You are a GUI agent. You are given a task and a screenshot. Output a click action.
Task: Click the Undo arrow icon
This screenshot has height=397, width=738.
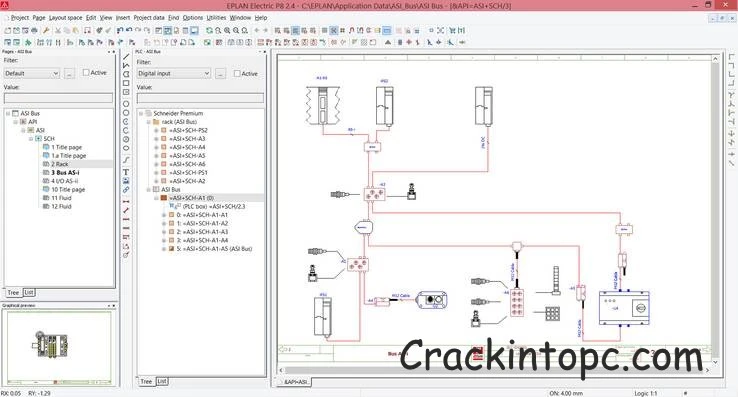129,31
